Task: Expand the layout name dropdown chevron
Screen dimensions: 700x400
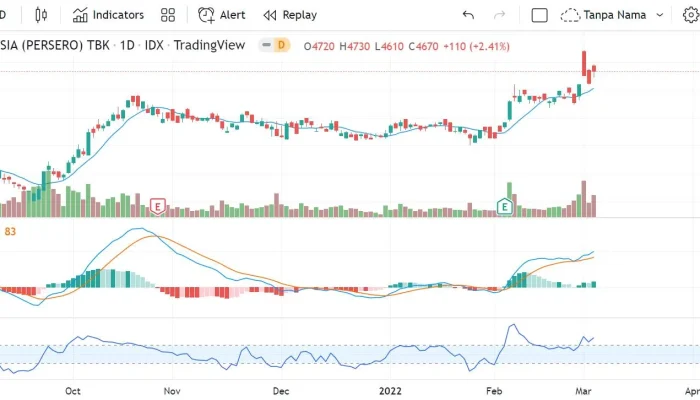Action: (660, 15)
